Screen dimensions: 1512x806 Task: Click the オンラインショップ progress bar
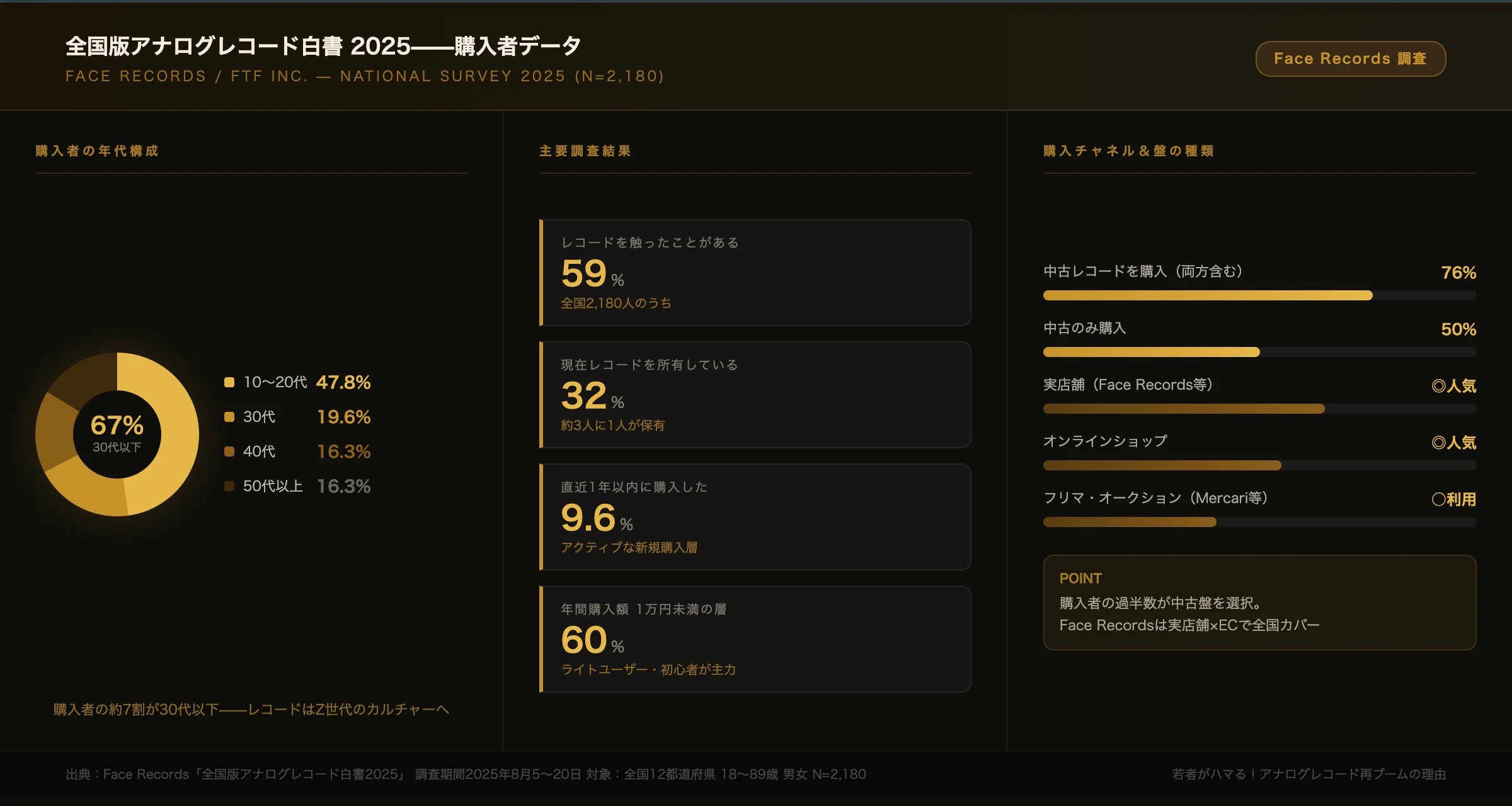point(1260,465)
